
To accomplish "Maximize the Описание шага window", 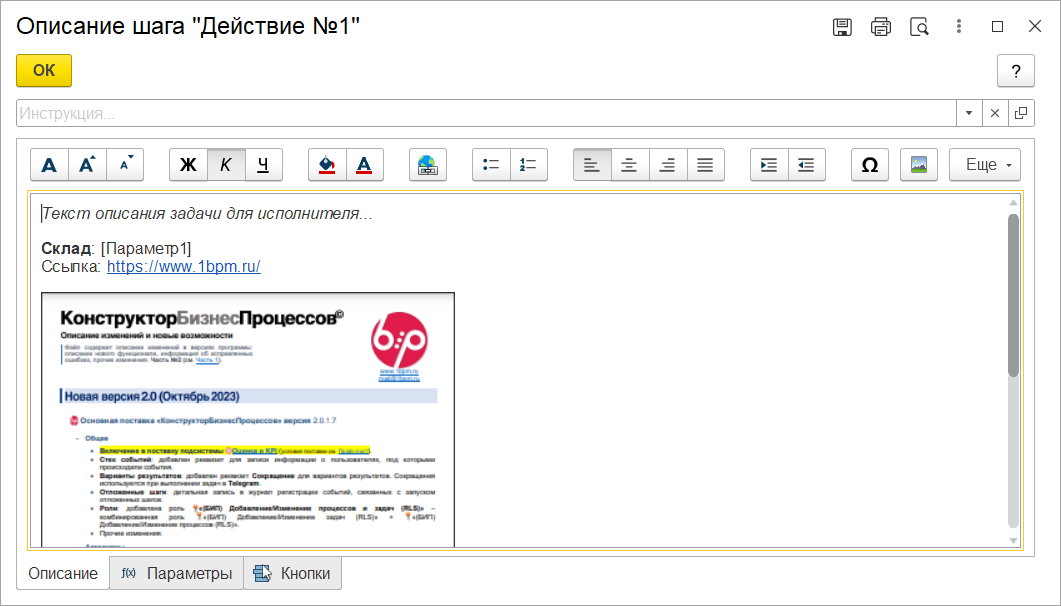I will point(997,26).
